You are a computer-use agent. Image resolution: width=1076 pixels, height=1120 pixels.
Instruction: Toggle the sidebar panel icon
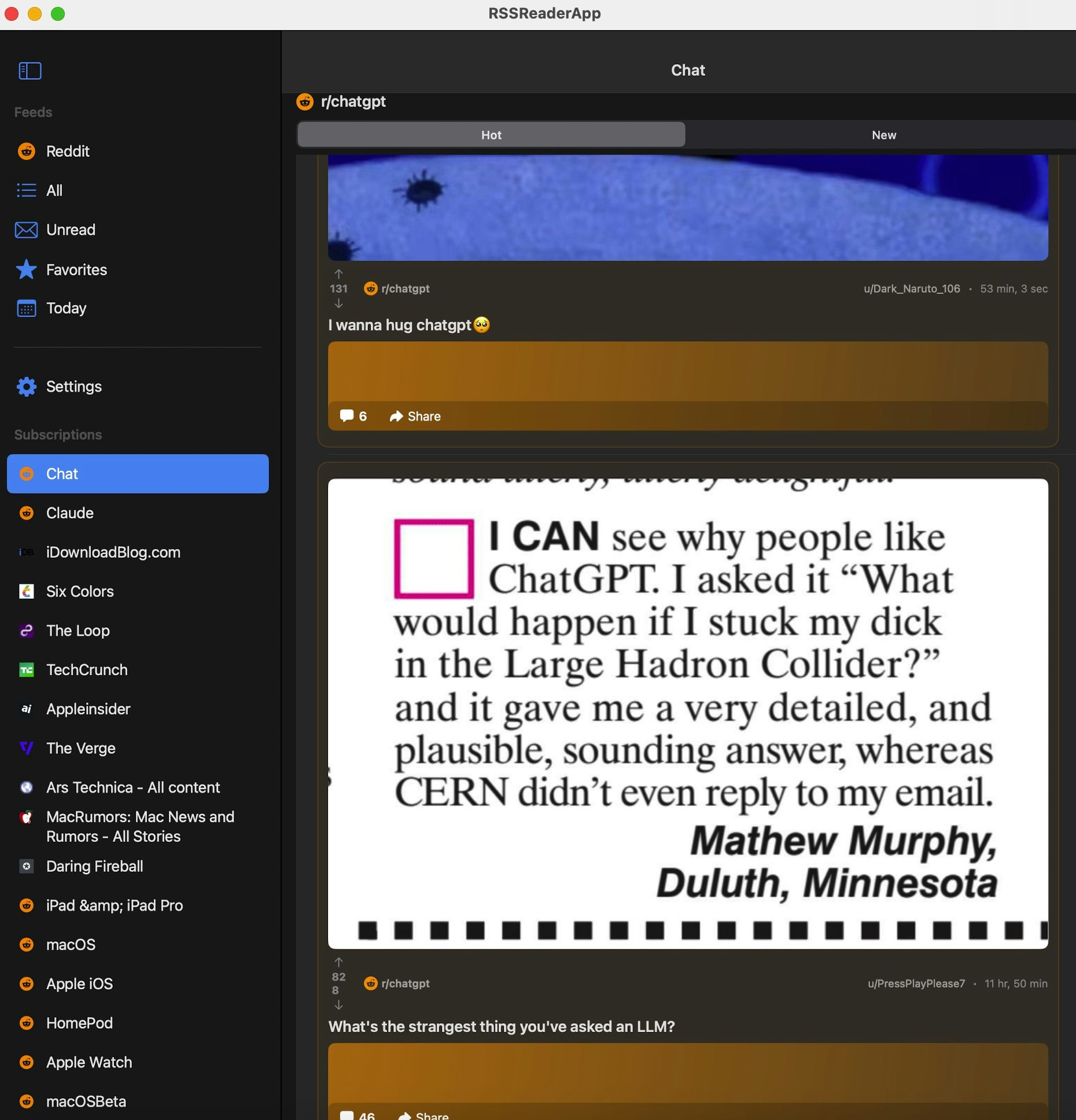(30, 71)
